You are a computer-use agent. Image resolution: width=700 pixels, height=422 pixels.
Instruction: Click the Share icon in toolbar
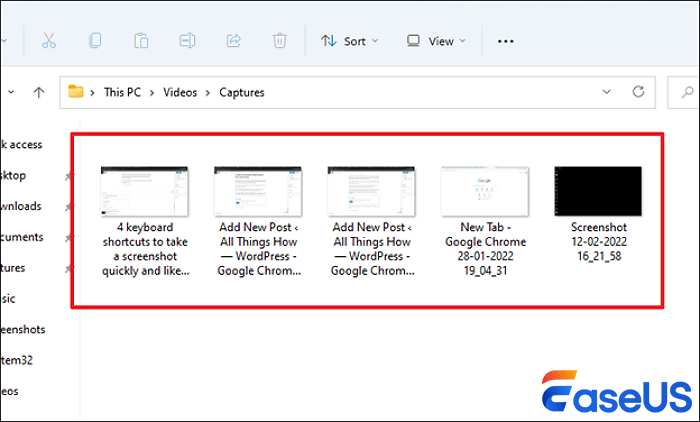(234, 41)
